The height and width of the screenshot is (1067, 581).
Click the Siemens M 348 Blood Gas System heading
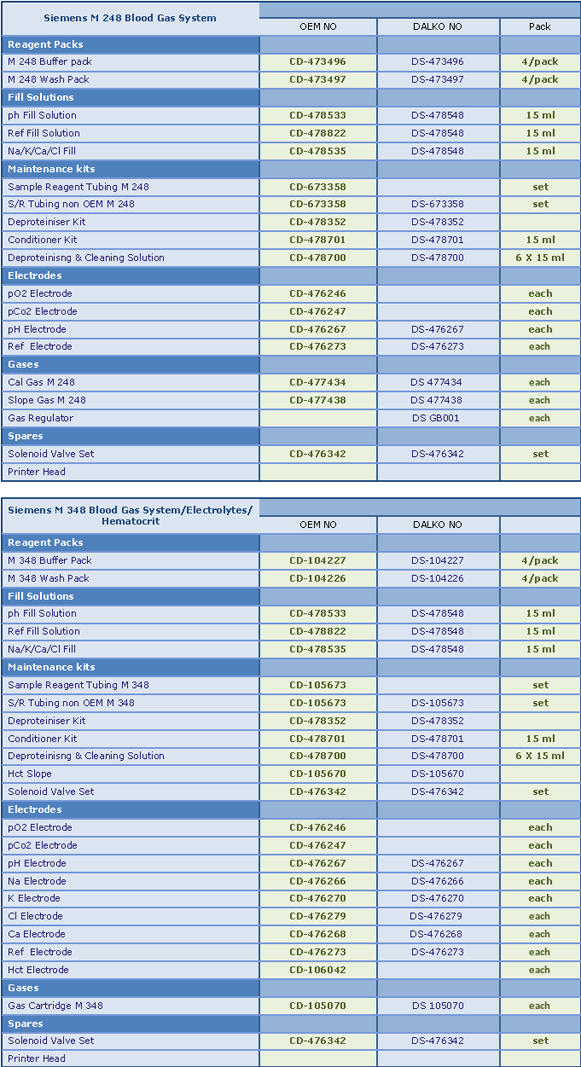point(130,516)
